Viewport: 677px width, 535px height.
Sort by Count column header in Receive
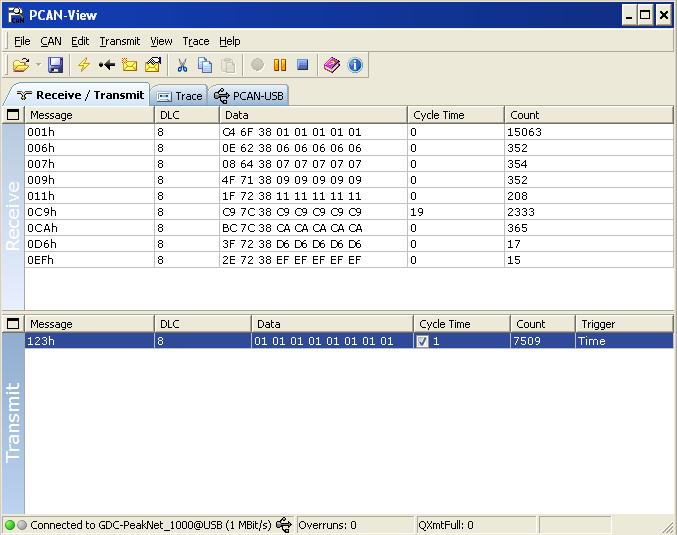point(586,115)
